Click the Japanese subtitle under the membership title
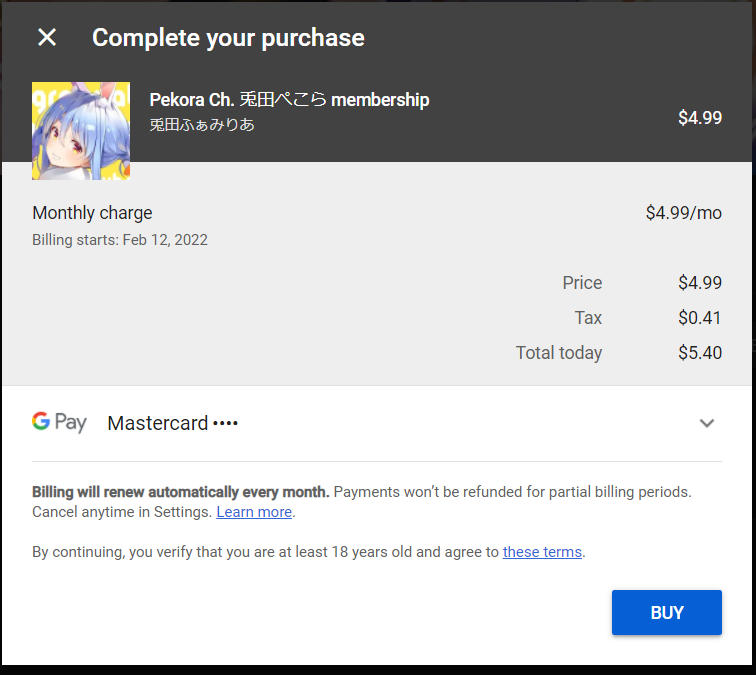Image resolution: width=756 pixels, height=675 pixels. click(202, 125)
